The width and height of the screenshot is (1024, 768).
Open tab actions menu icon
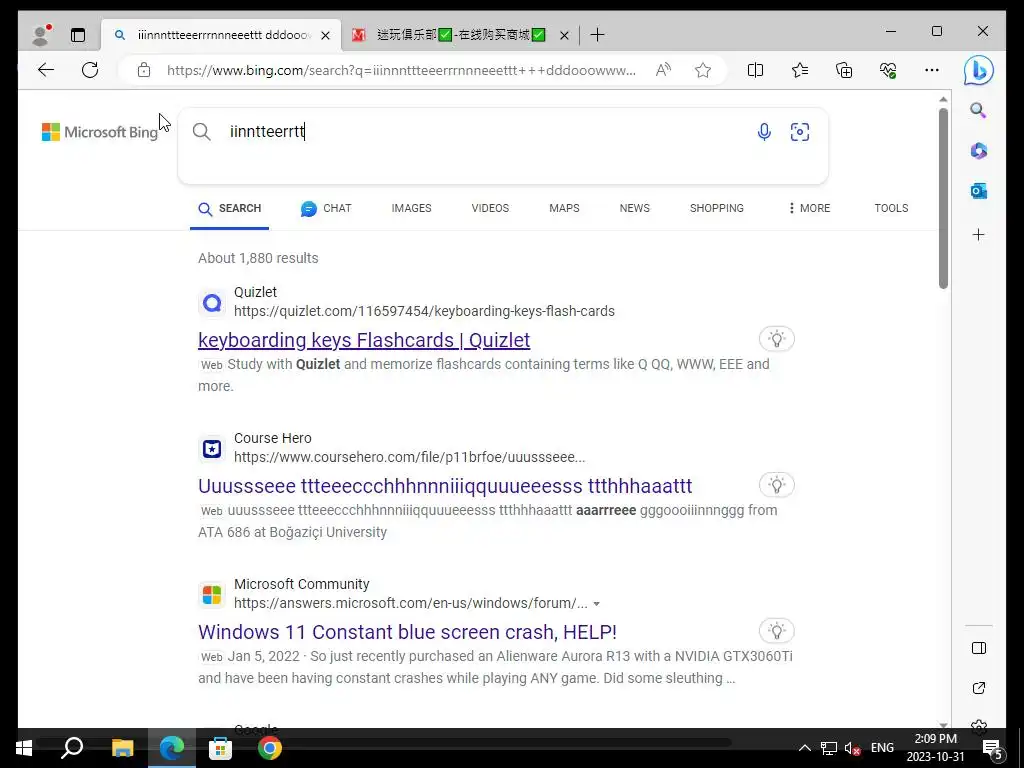click(78, 35)
